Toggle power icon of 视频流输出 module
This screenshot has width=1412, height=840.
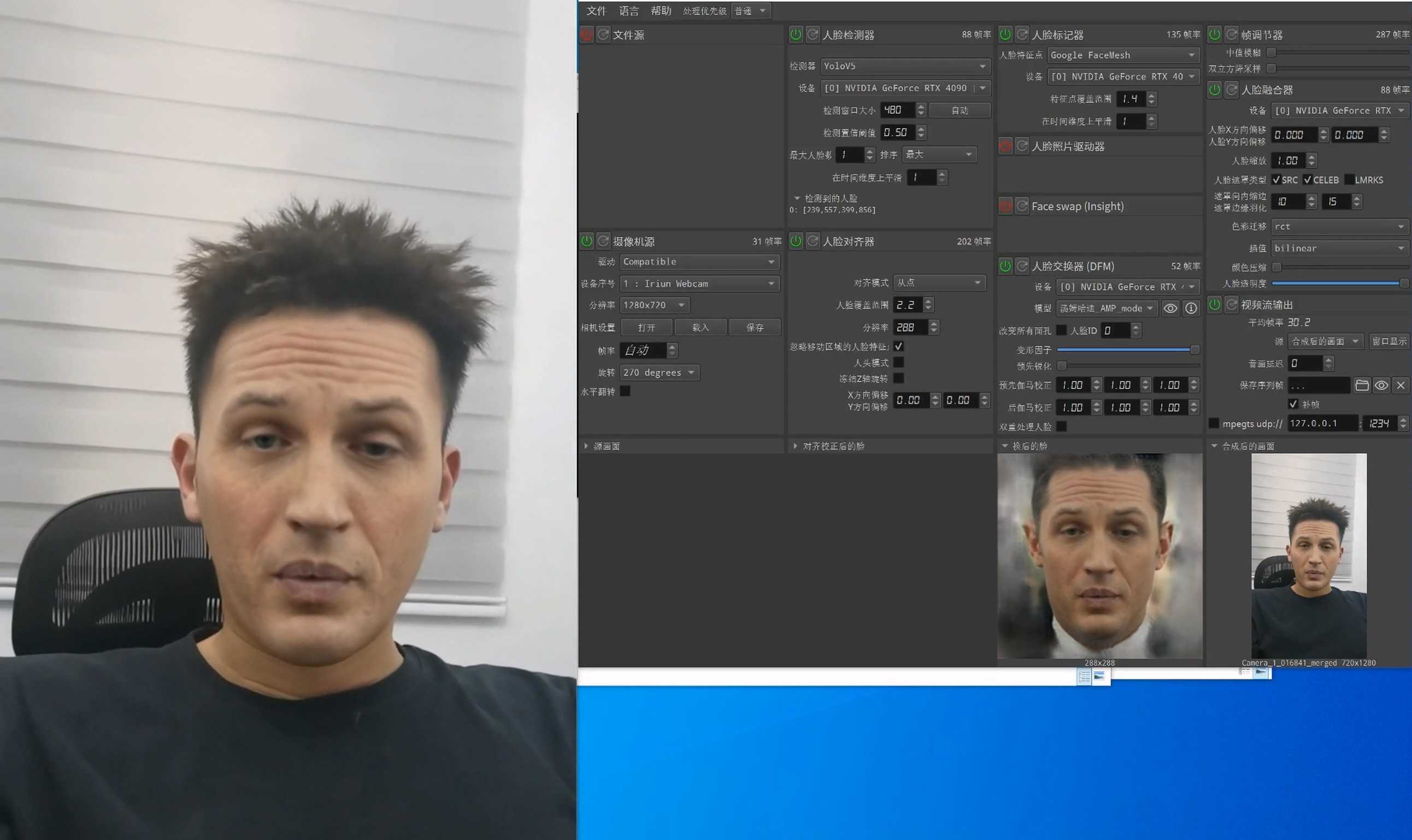point(1214,305)
